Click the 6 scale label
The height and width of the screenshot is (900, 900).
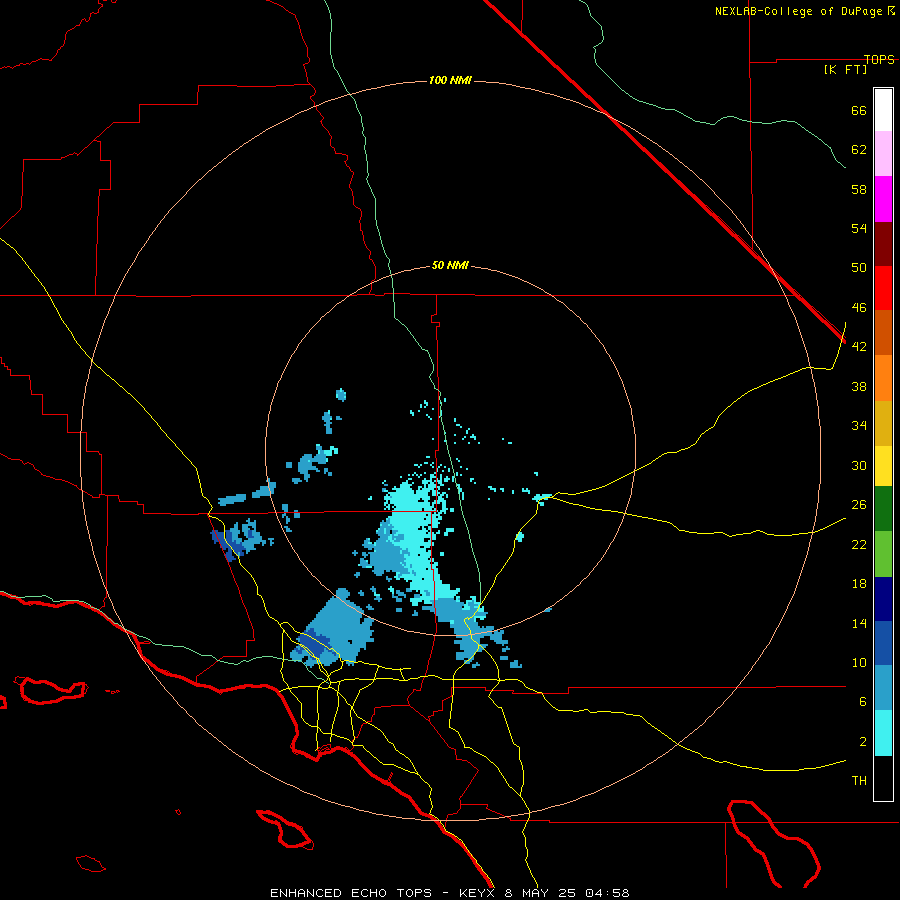(863, 702)
